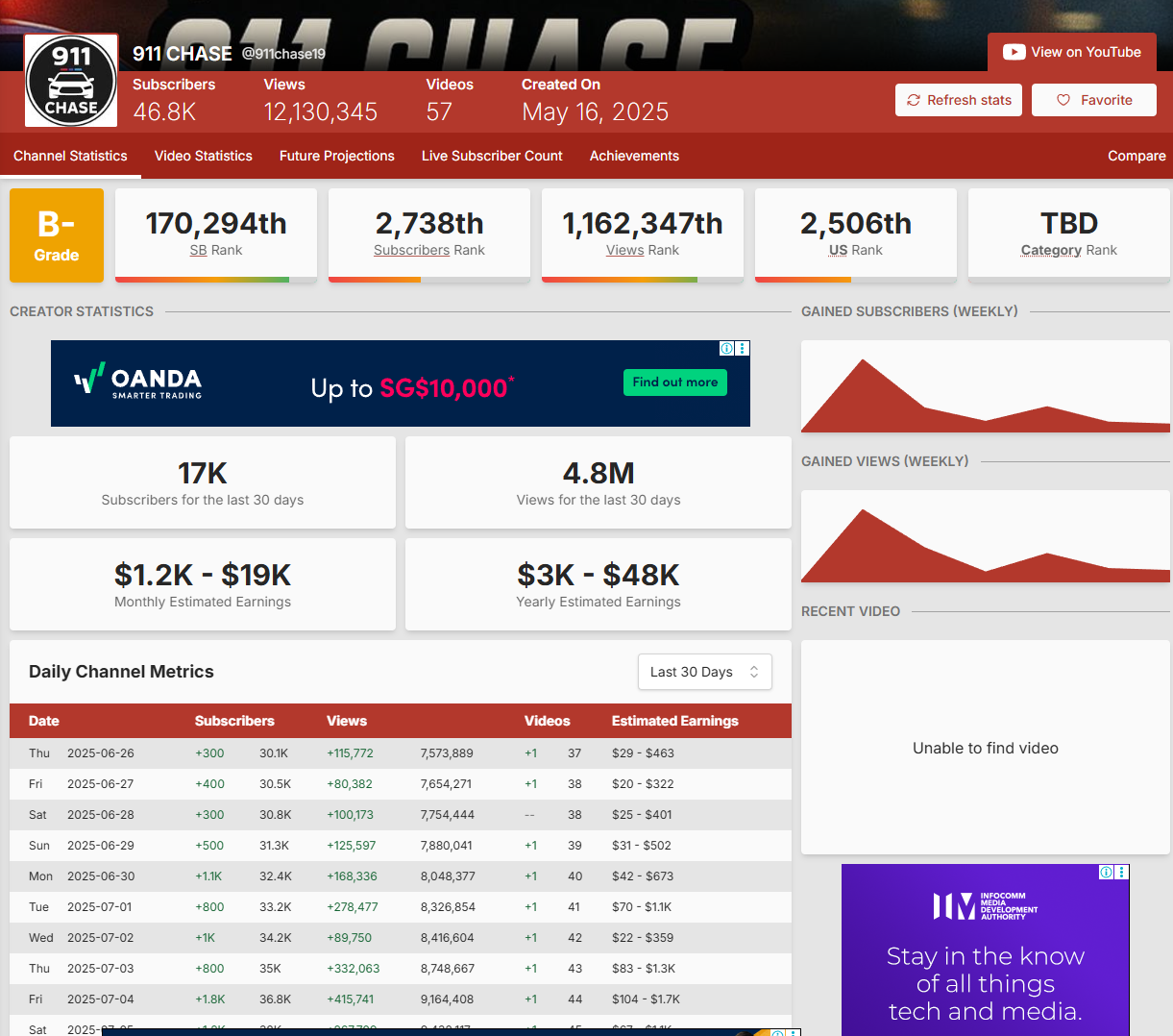Click the Up to SG$10,000 ad text
The image size is (1173, 1036).
[412, 387]
